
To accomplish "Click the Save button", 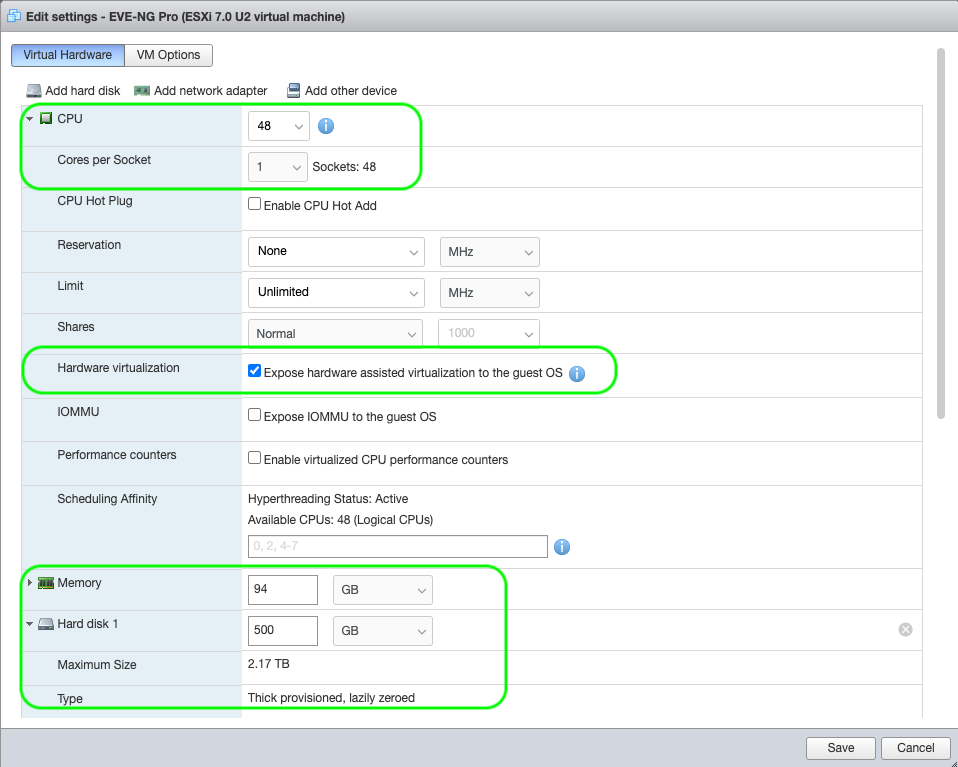I will [841, 748].
